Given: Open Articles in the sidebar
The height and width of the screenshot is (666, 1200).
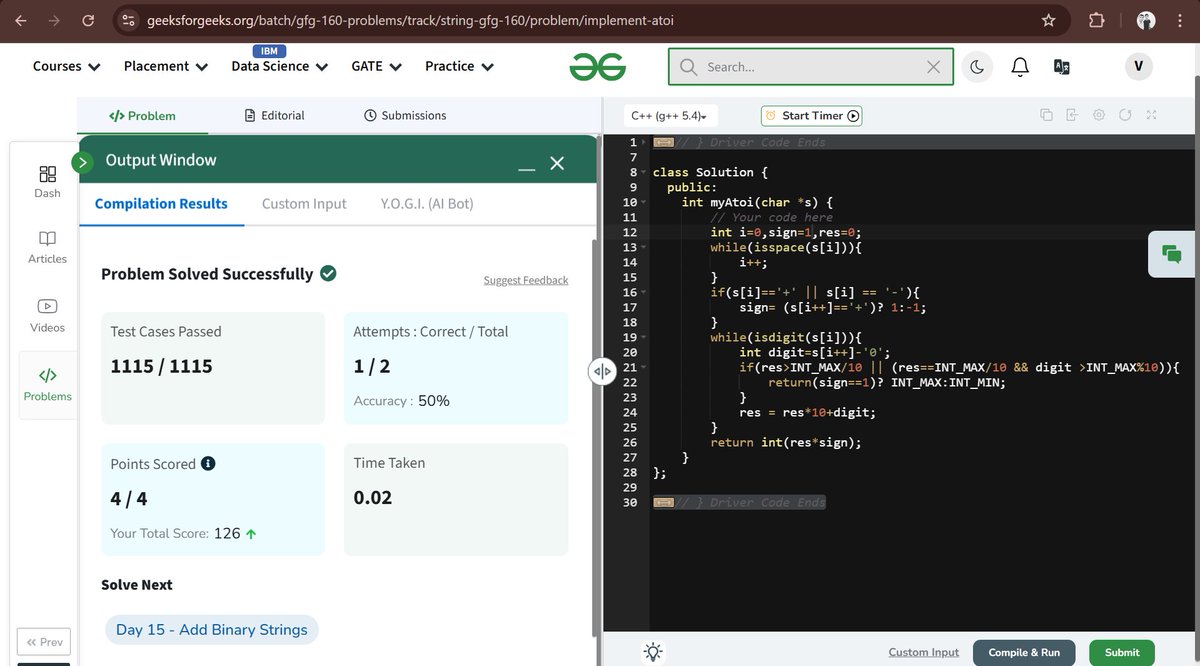Looking at the screenshot, I should (x=48, y=247).
